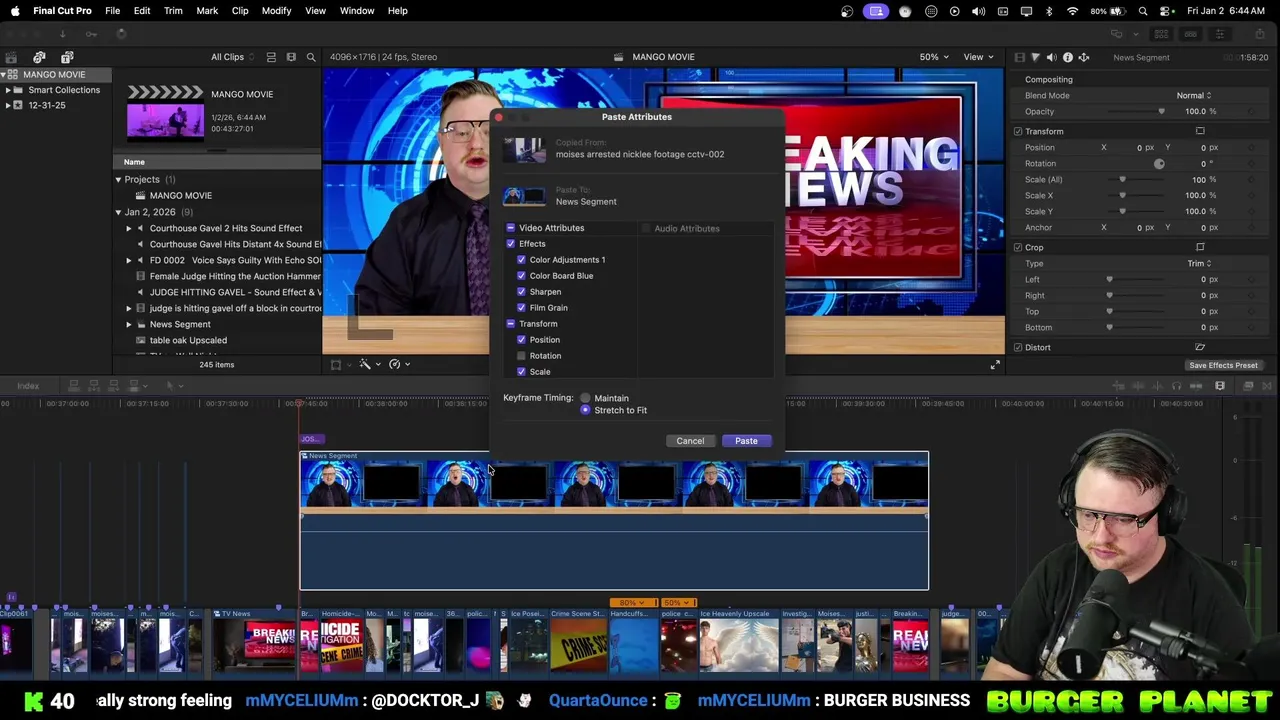Open Transform tool menu below viewer
Image resolution: width=1280 pixels, height=720 pixels.
340,364
